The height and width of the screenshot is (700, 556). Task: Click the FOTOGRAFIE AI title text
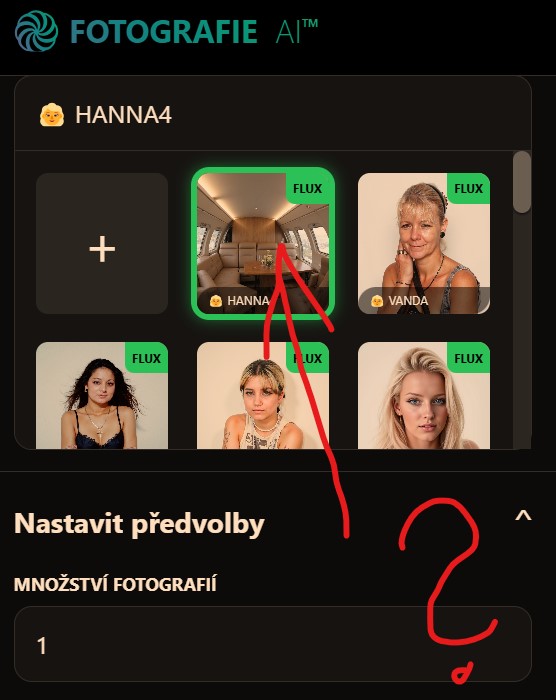[x=194, y=31]
